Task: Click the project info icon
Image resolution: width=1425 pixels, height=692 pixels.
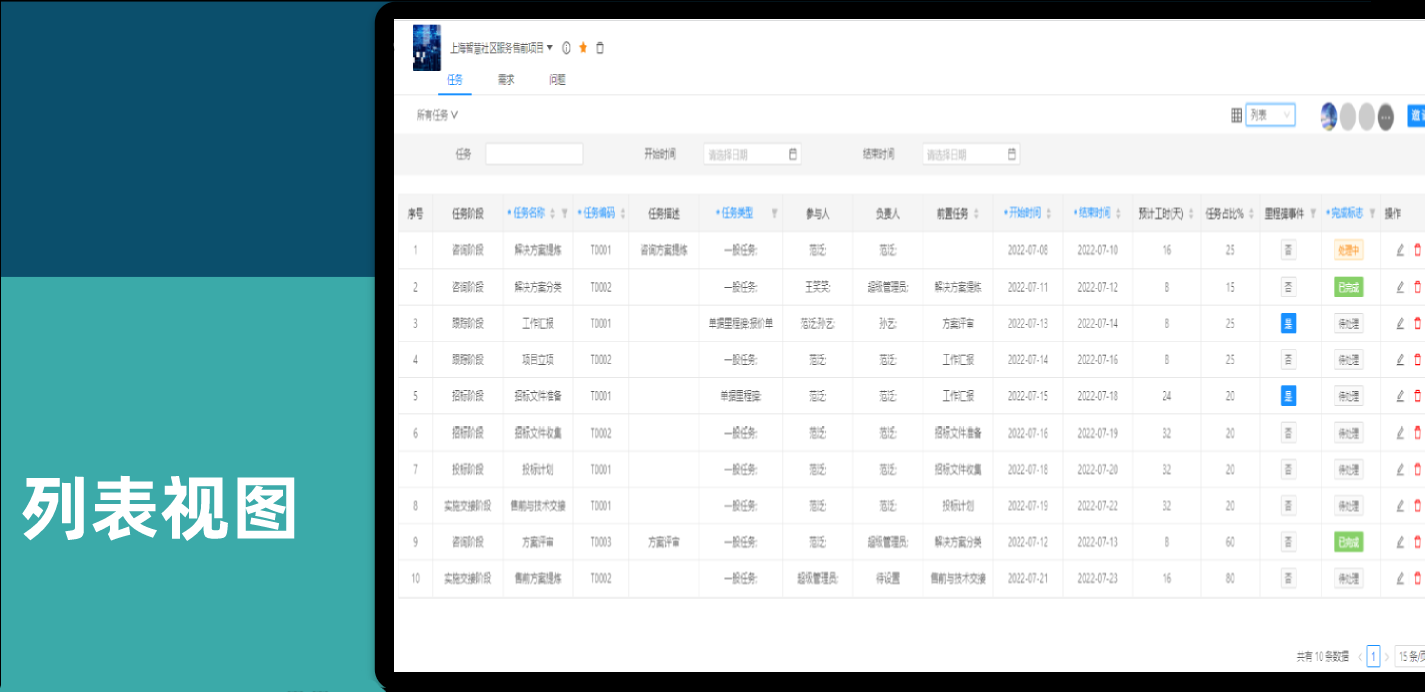Action: pyautogui.click(x=566, y=48)
